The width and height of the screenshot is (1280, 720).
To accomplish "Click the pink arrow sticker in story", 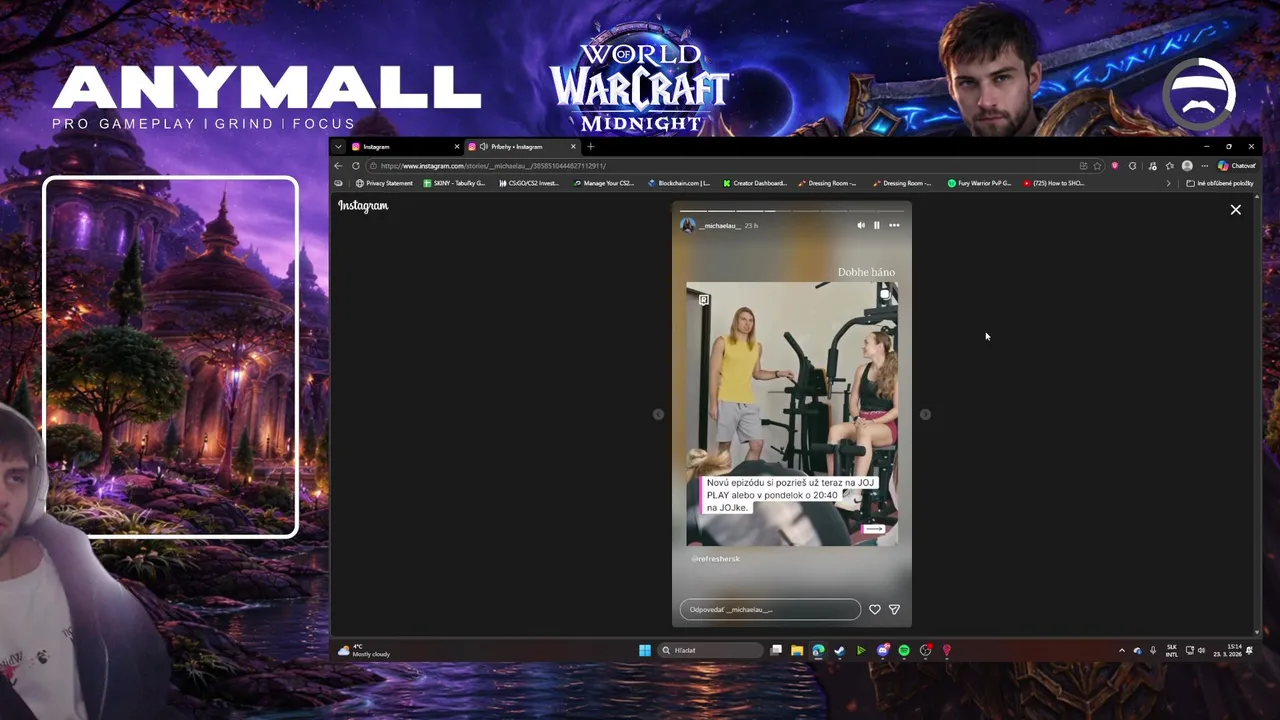I will tap(875, 528).
